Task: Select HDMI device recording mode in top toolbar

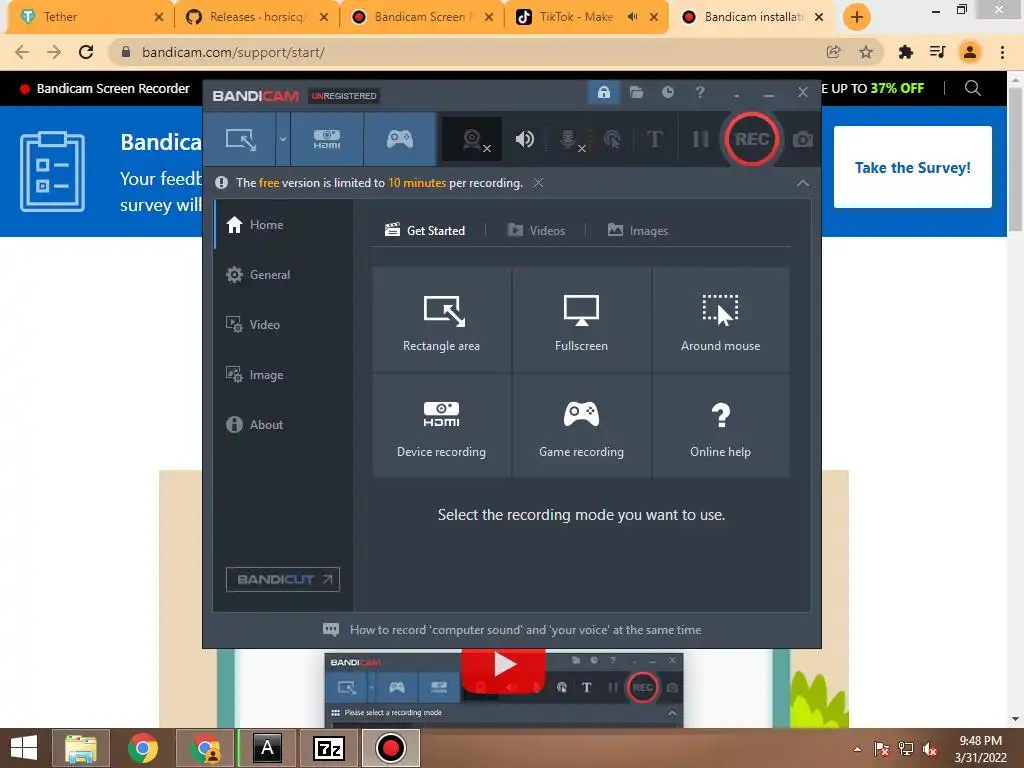Action: tap(327, 139)
